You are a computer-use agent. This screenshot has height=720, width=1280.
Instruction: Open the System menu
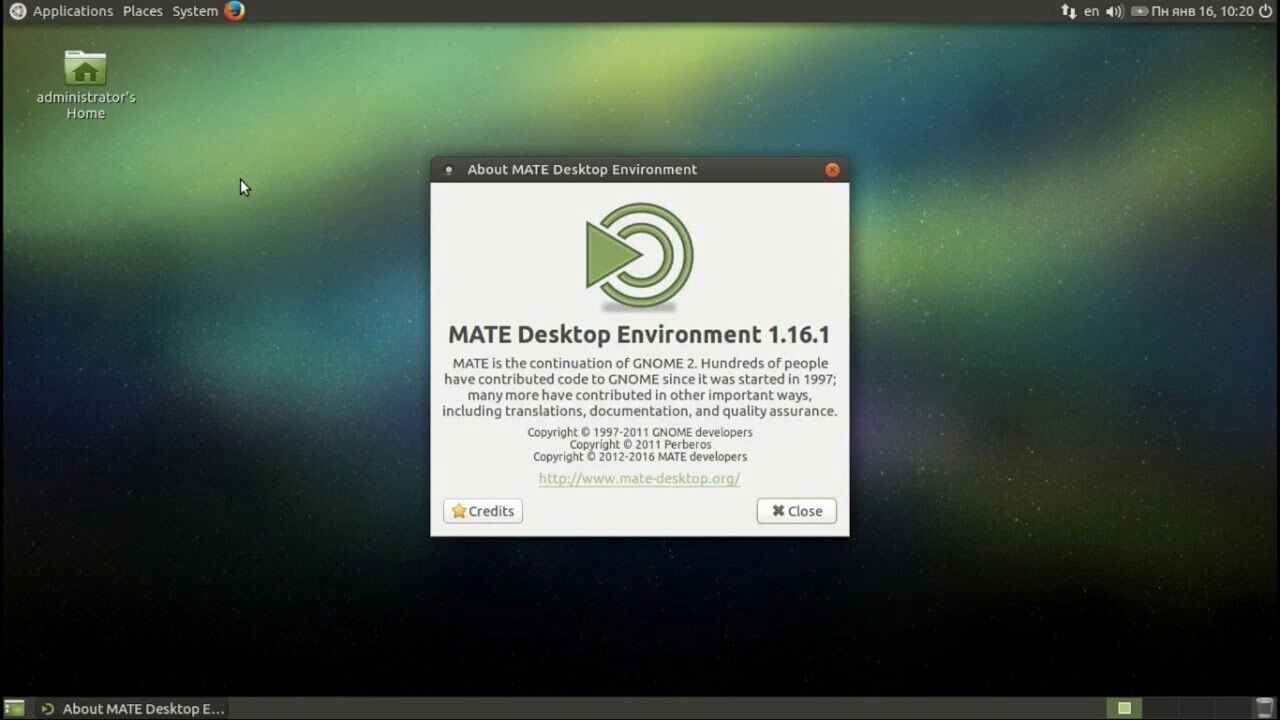[195, 11]
